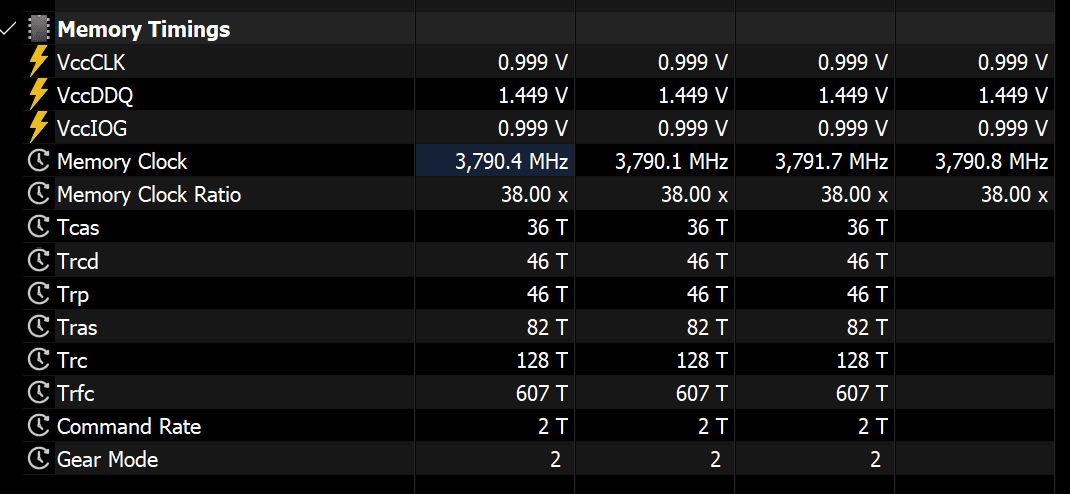Click the 3,790.8 MHz Memory Clock value

[x=992, y=162]
